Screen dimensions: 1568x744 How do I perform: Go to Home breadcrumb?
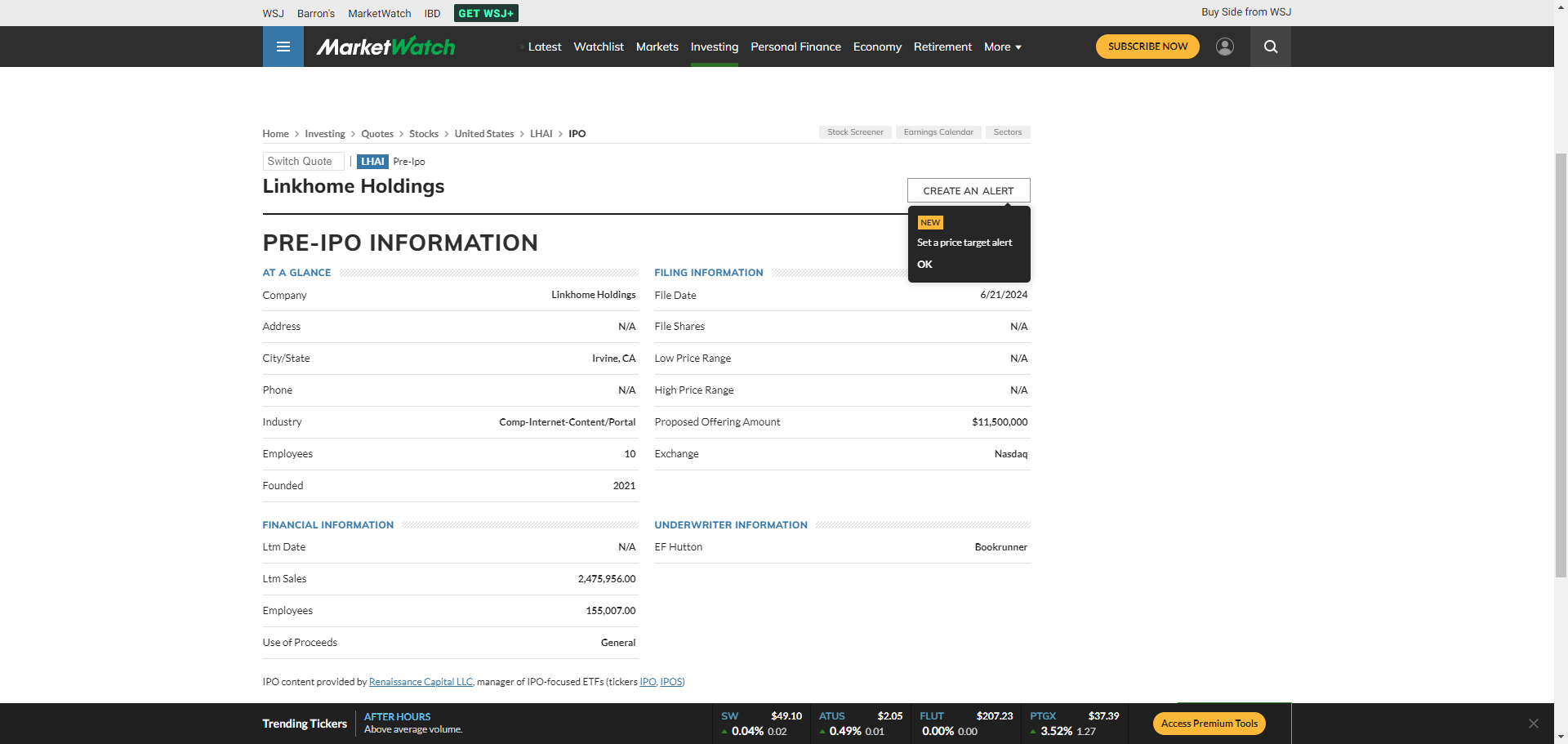276,134
